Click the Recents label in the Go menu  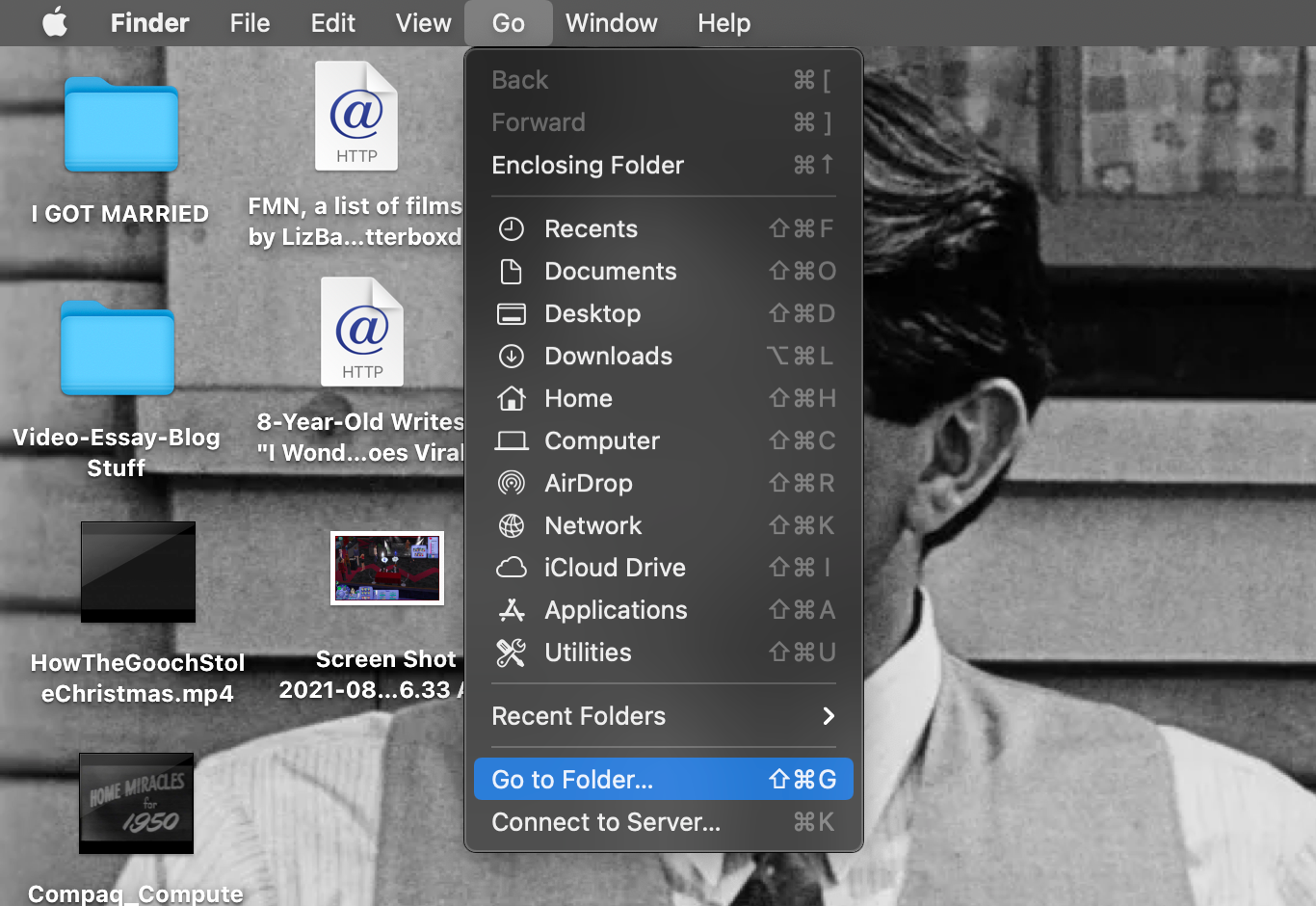(x=591, y=228)
